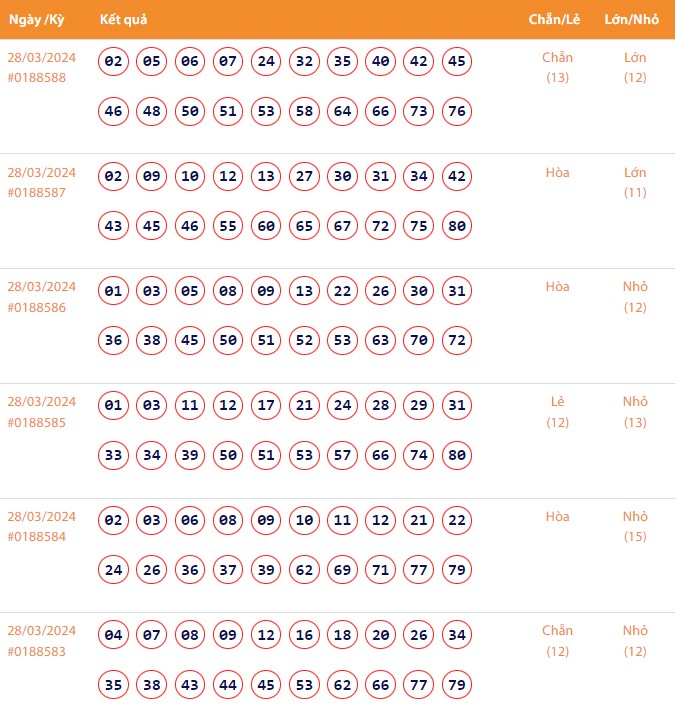Select the 'Chẵn/Lẻ' column header
The width and height of the screenshot is (677, 716).
(551, 19)
